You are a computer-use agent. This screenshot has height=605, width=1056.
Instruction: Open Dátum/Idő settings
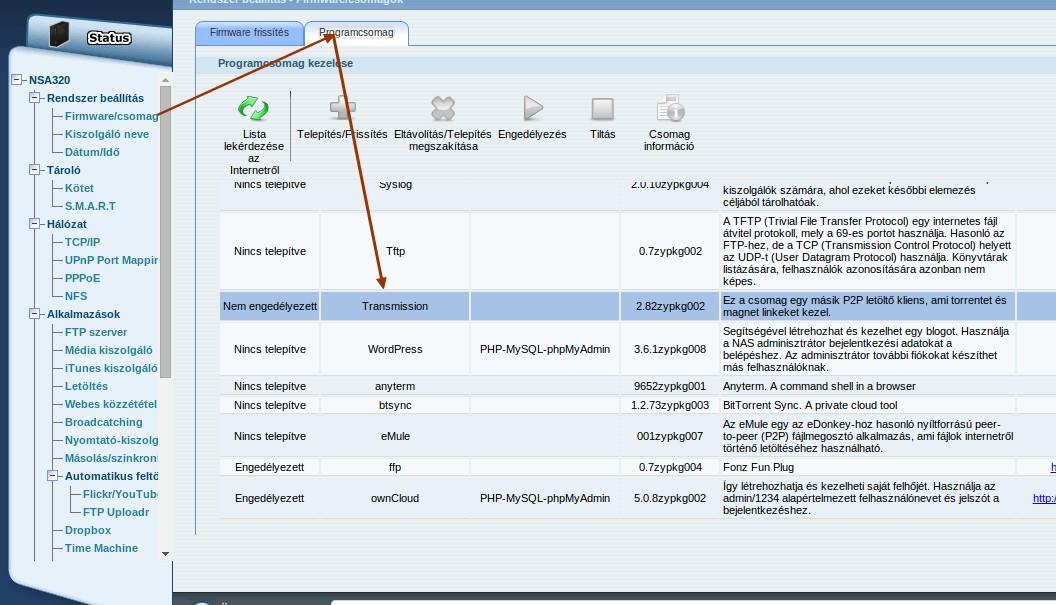click(x=92, y=152)
